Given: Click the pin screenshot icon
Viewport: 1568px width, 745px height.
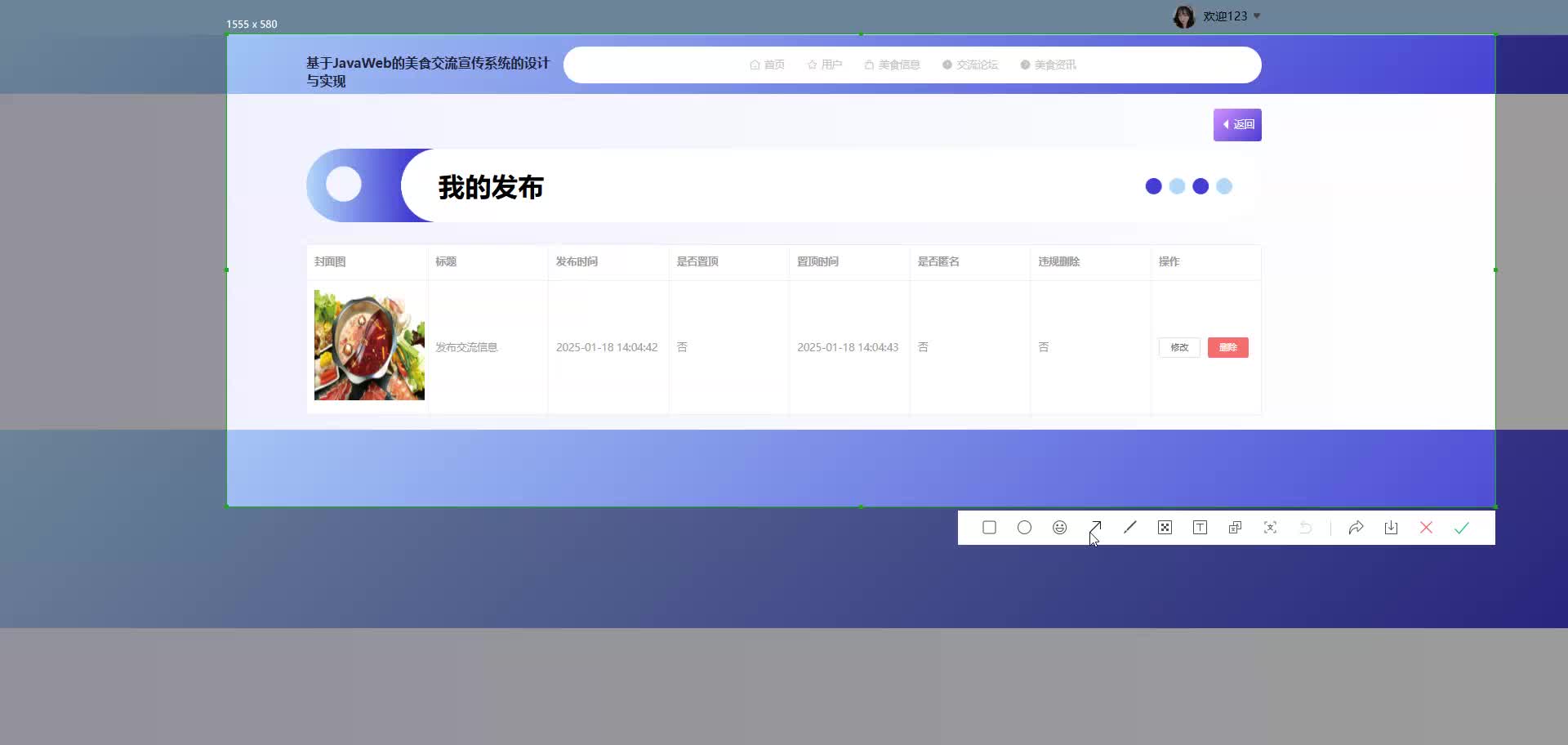Looking at the screenshot, I should (x=1234, y=528).
